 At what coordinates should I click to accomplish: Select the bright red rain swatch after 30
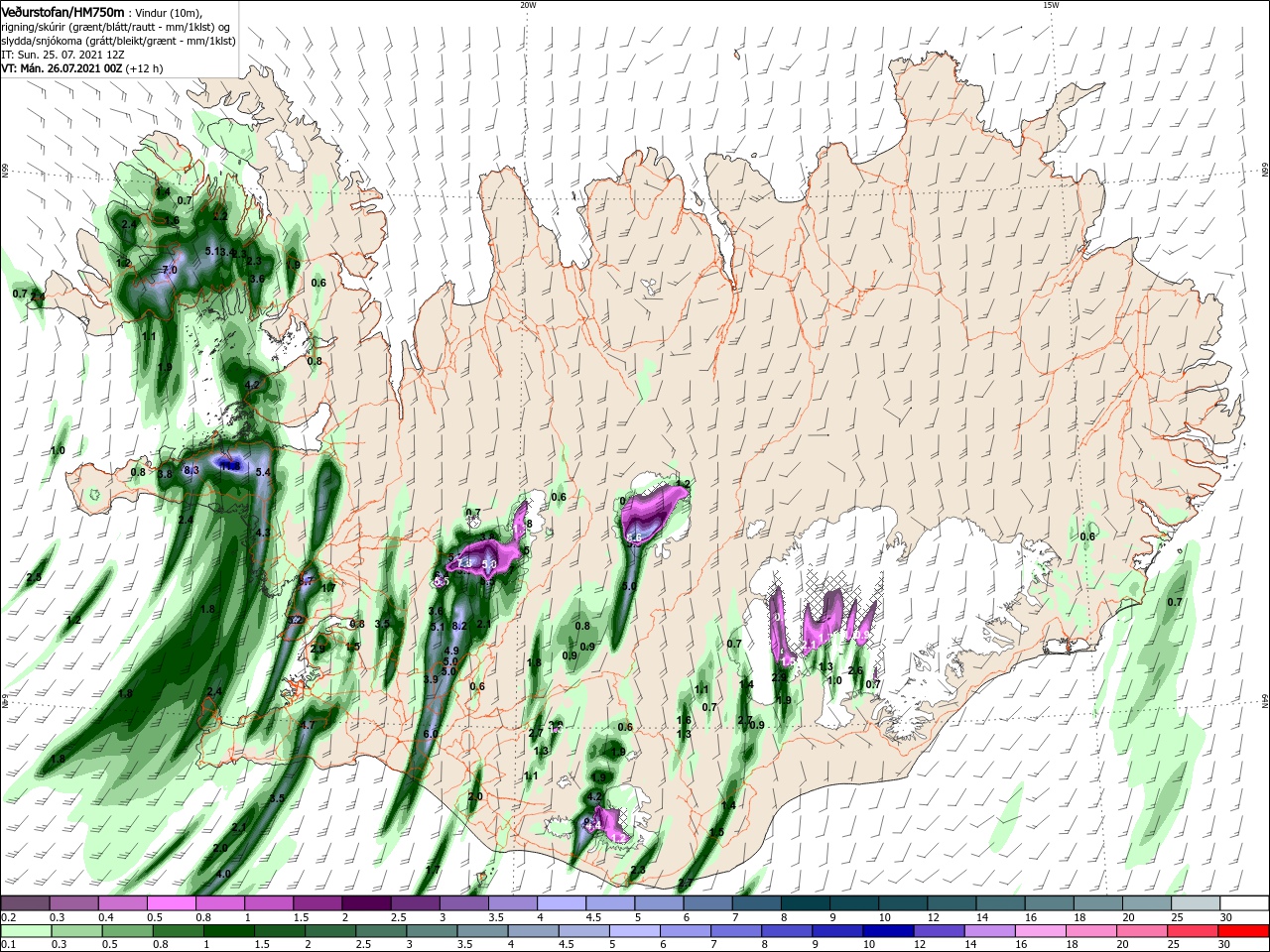1242,931
